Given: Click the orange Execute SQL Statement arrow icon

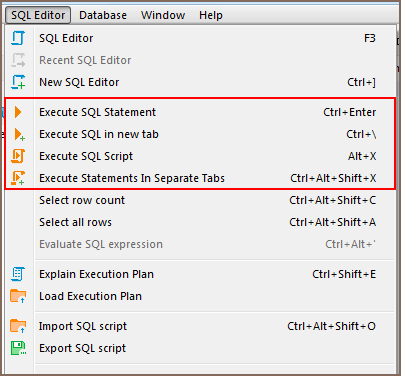Looking at the screenshot, I should (x=18, y=112).
